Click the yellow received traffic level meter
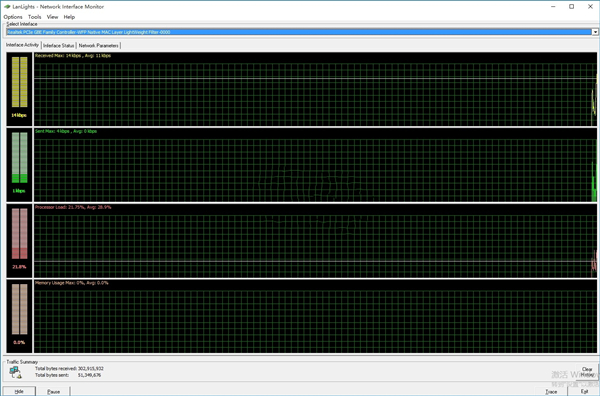The height and width of the screenshot is (396, 600). pyautogui.click(x=20, y=82)
